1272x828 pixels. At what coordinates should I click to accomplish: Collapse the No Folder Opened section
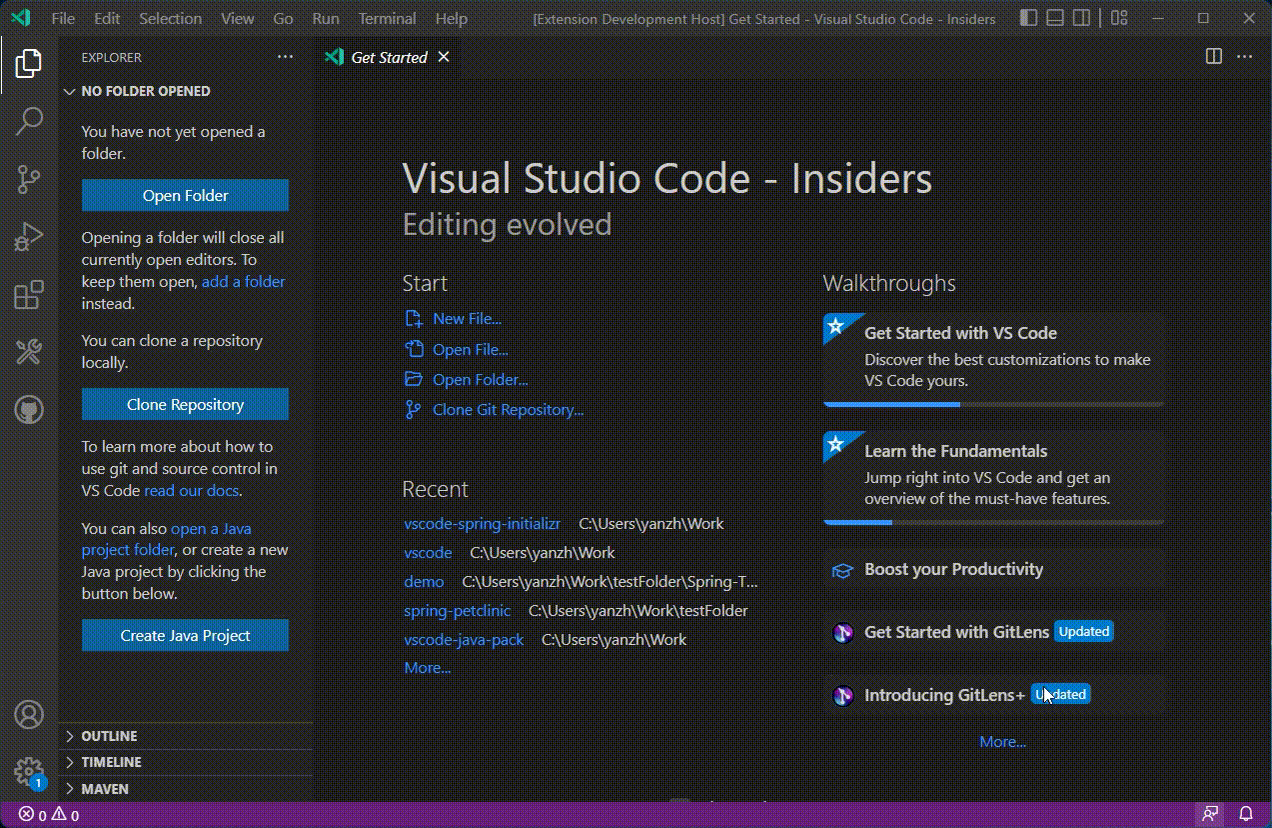(x=186, y=91)
